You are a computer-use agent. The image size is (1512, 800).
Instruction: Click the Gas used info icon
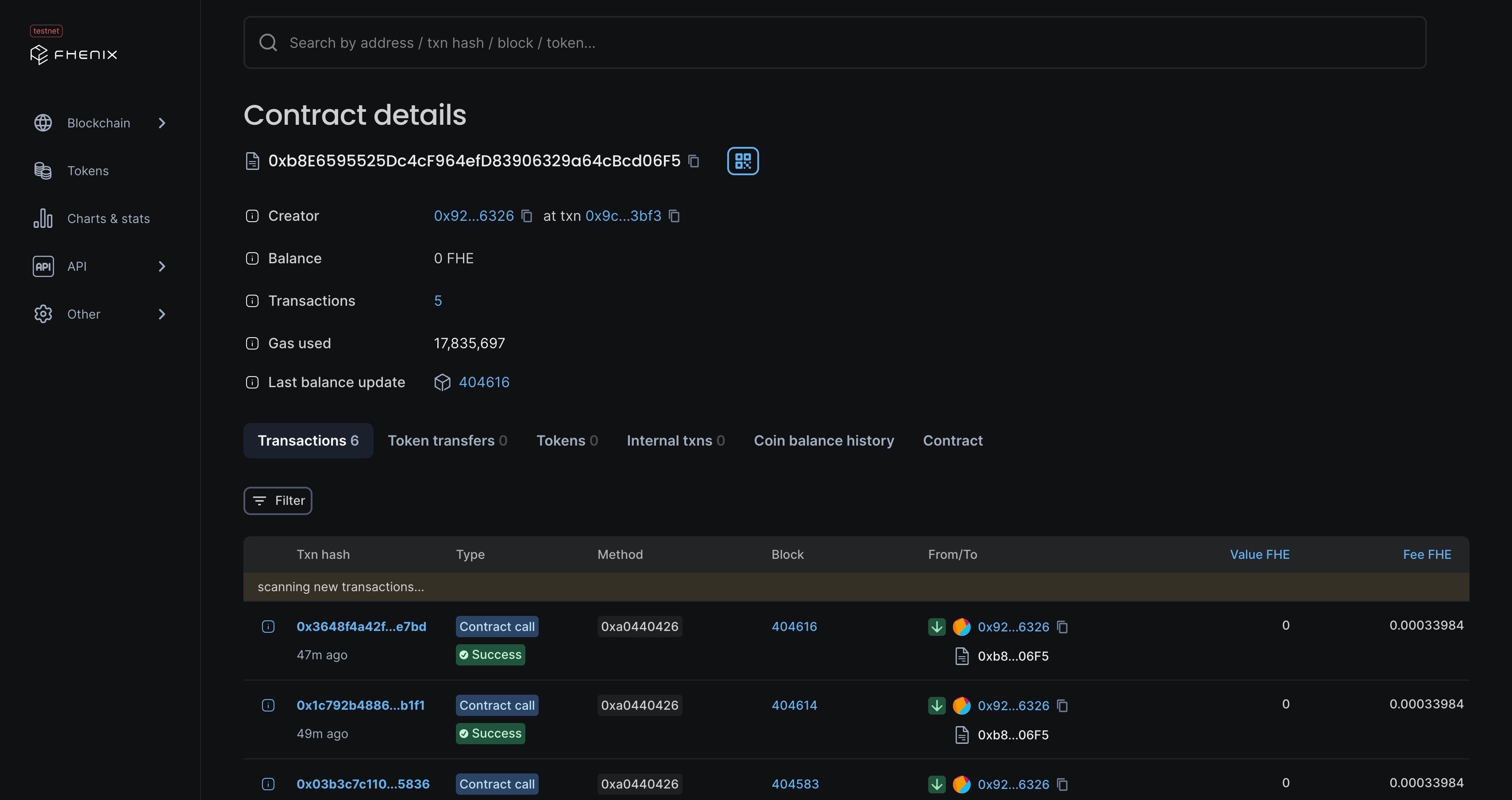[x=252, y=343]
